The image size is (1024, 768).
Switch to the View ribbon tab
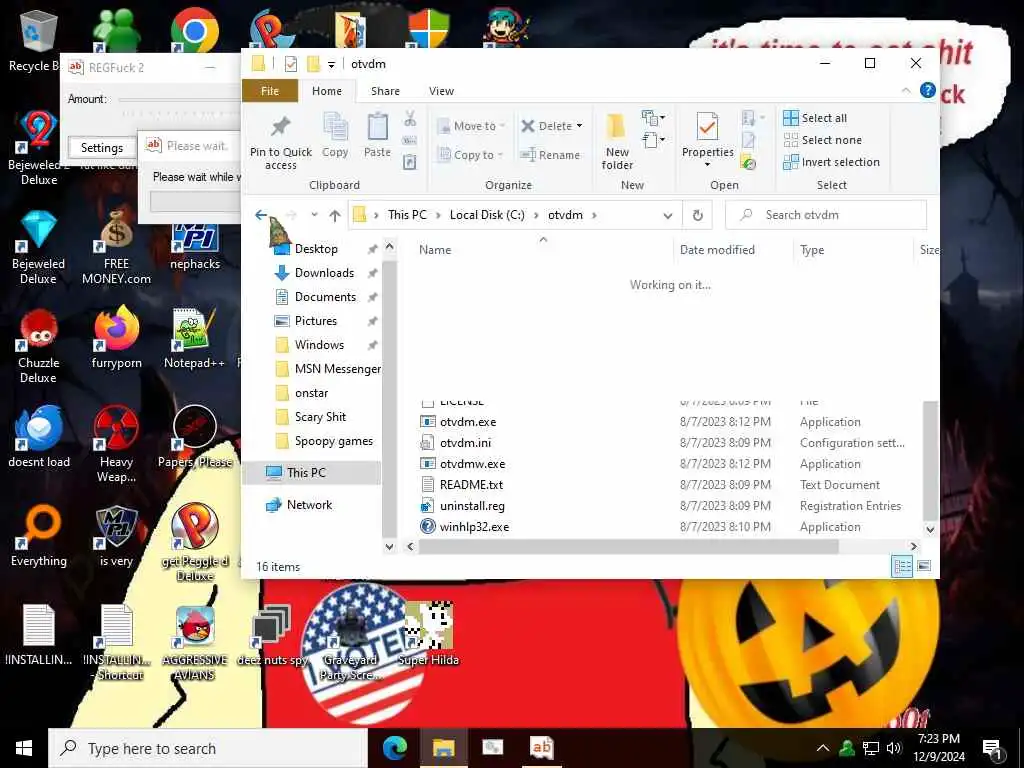click(x=441, y=91)
